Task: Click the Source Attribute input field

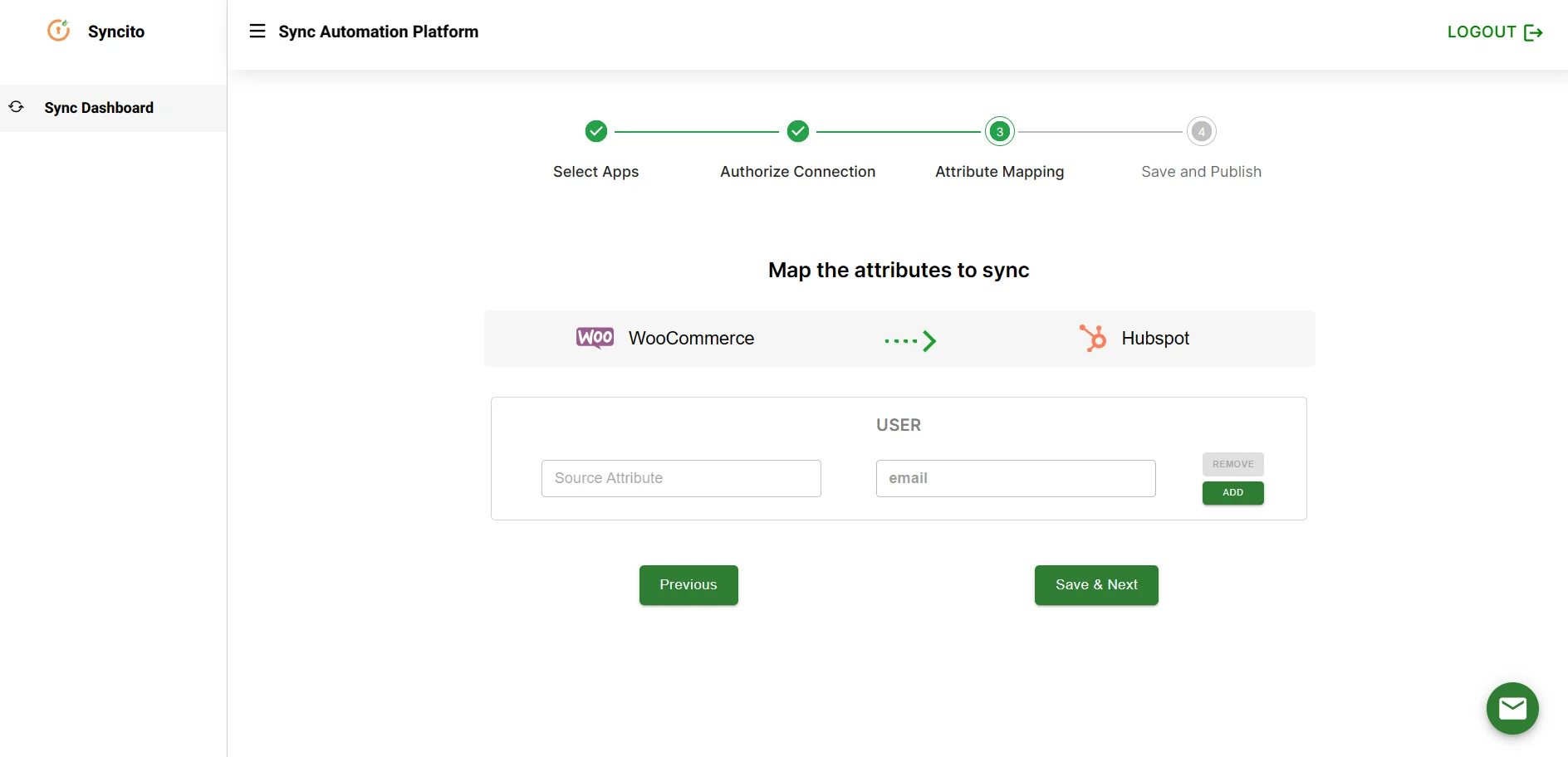Action: 680,478
